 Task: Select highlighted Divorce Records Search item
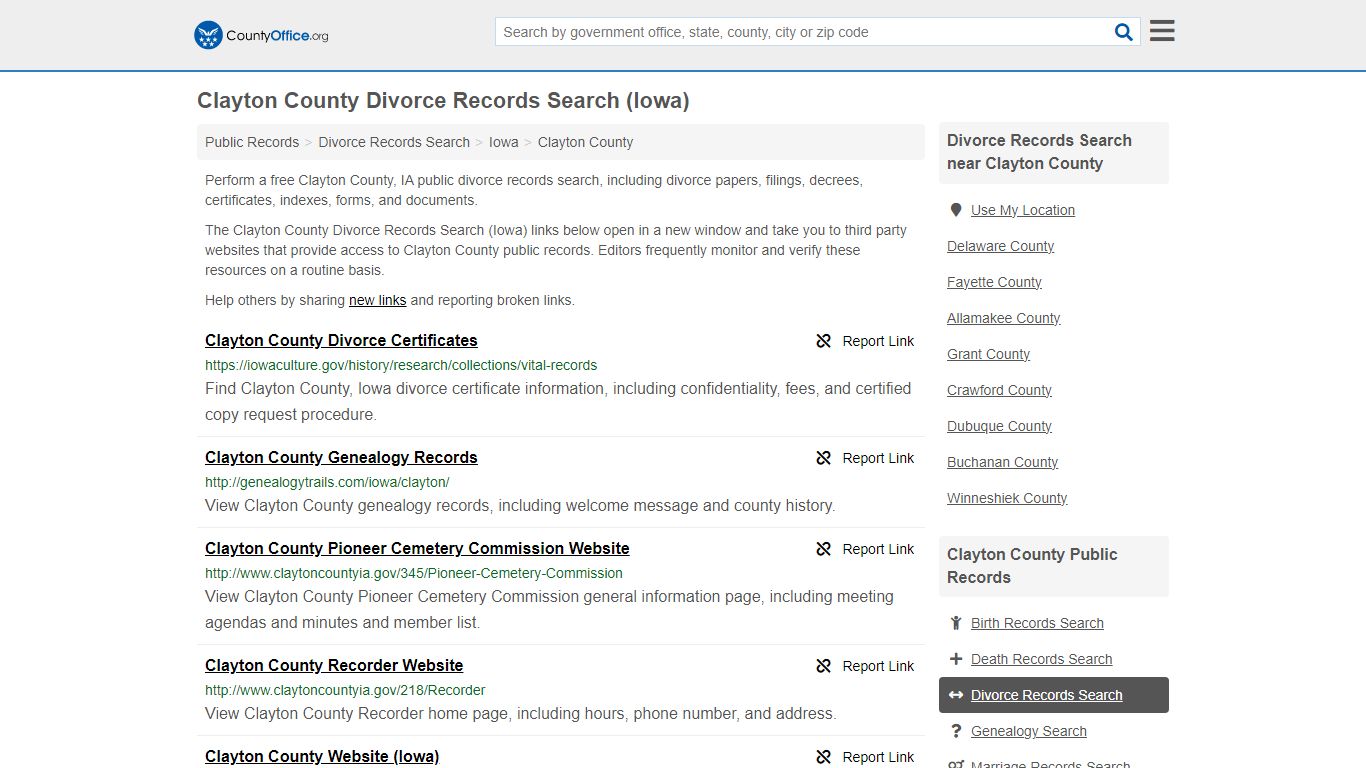1054,695
